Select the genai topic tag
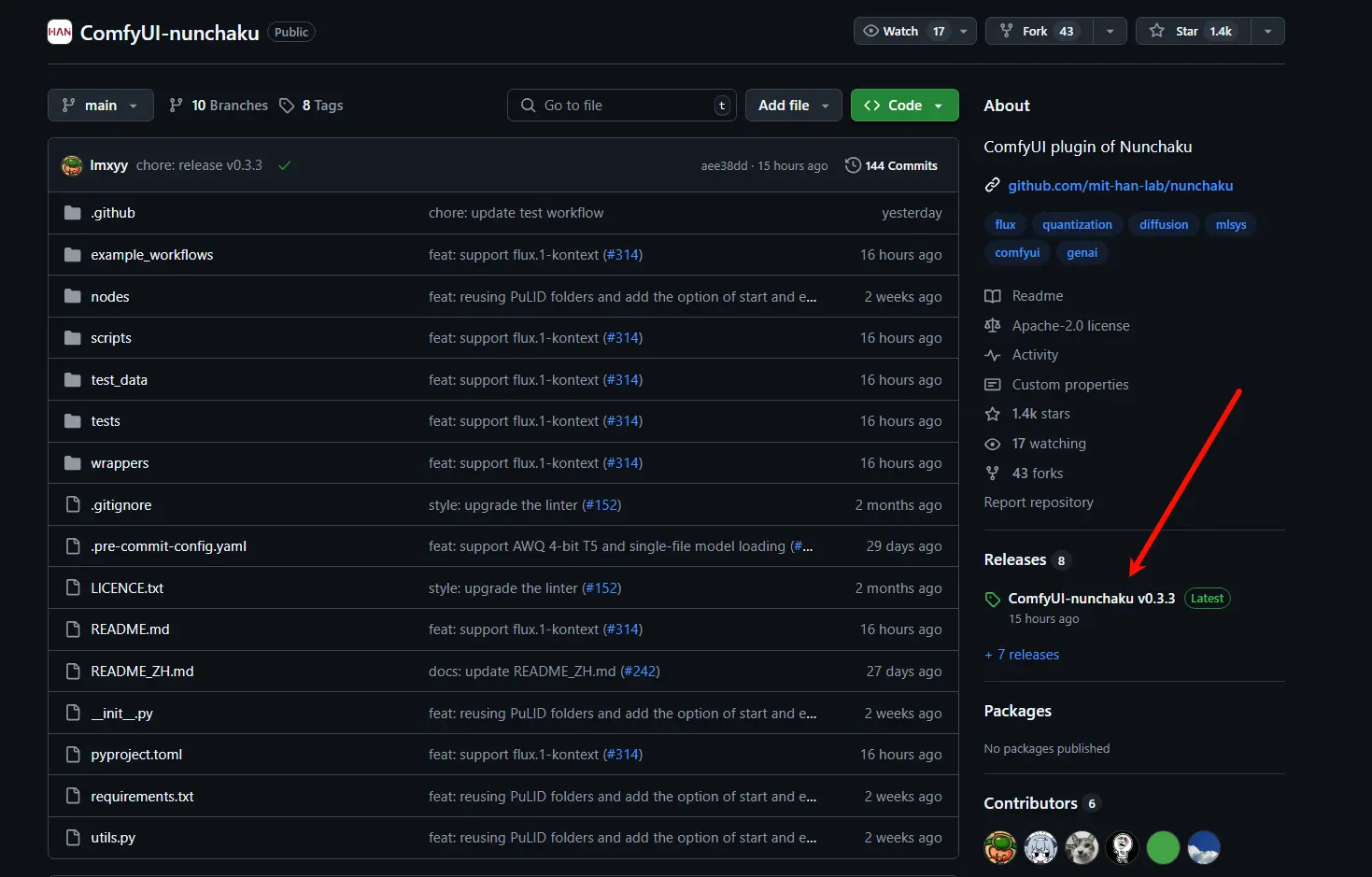Viewport: 1372px width, 877px height. tap(1082, 252)
